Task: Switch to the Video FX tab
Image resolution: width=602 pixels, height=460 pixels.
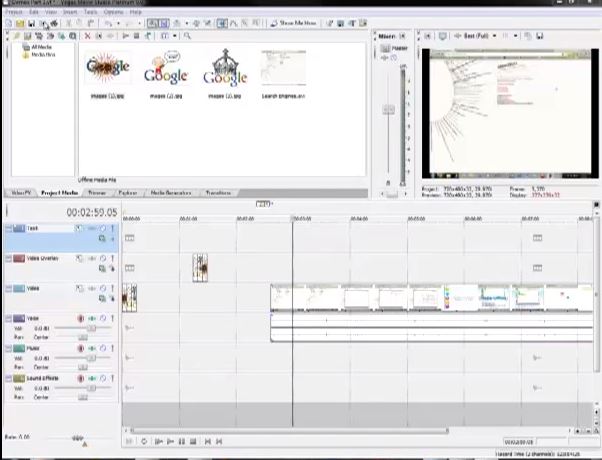Action: 21,193
